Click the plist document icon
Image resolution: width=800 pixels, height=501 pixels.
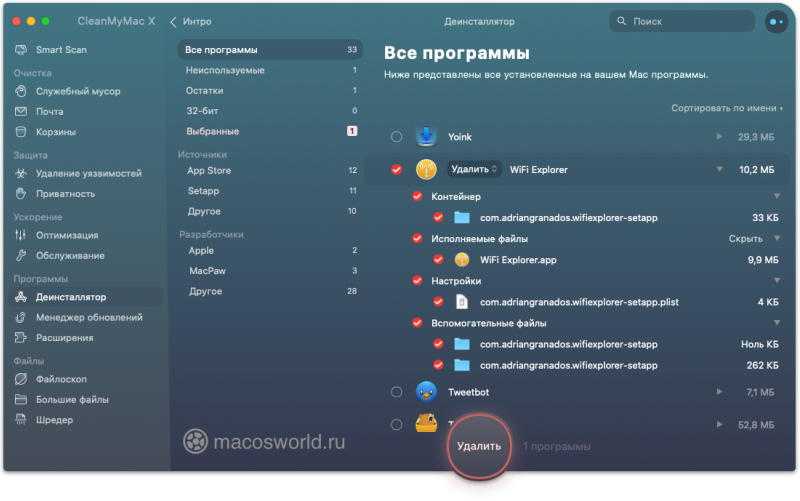pyautogui.click(x=462, y=302)
